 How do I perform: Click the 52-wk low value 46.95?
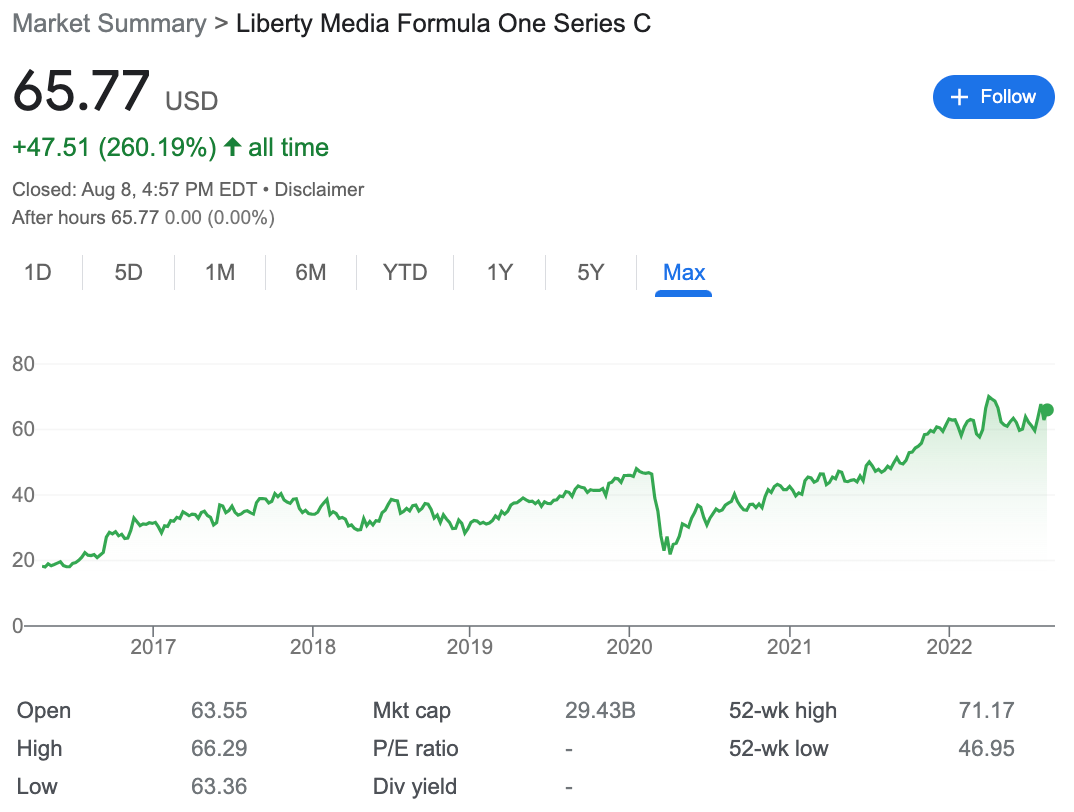coord(986,748)
